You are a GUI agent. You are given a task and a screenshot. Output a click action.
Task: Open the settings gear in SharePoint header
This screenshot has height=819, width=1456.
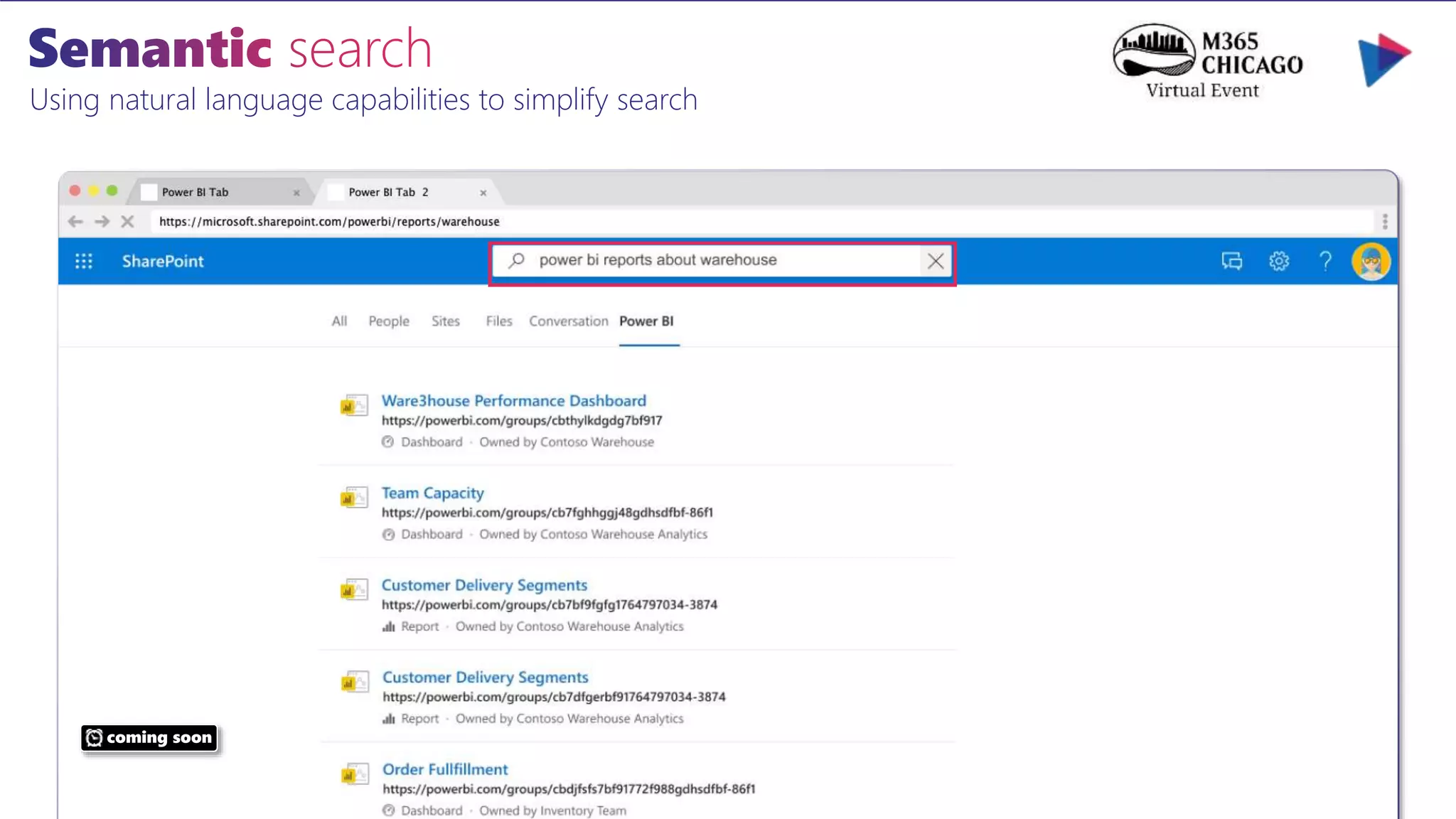tap(1279, 261)
